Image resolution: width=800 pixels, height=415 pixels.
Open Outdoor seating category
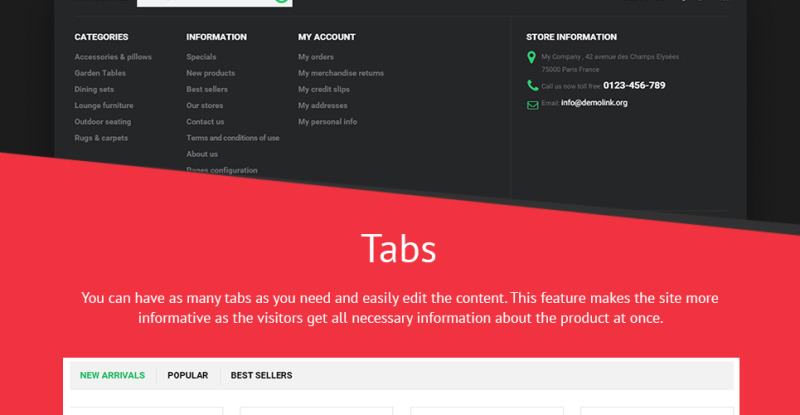tap(103, 121)
